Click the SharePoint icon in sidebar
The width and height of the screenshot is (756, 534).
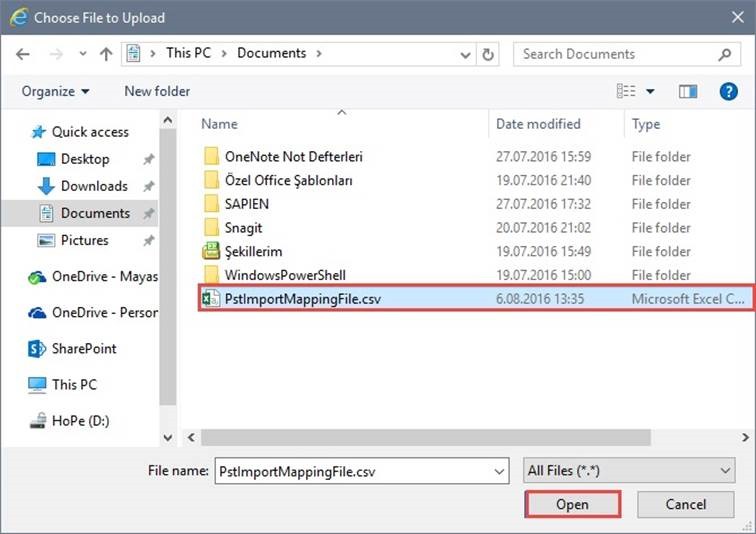pos(37,348)
